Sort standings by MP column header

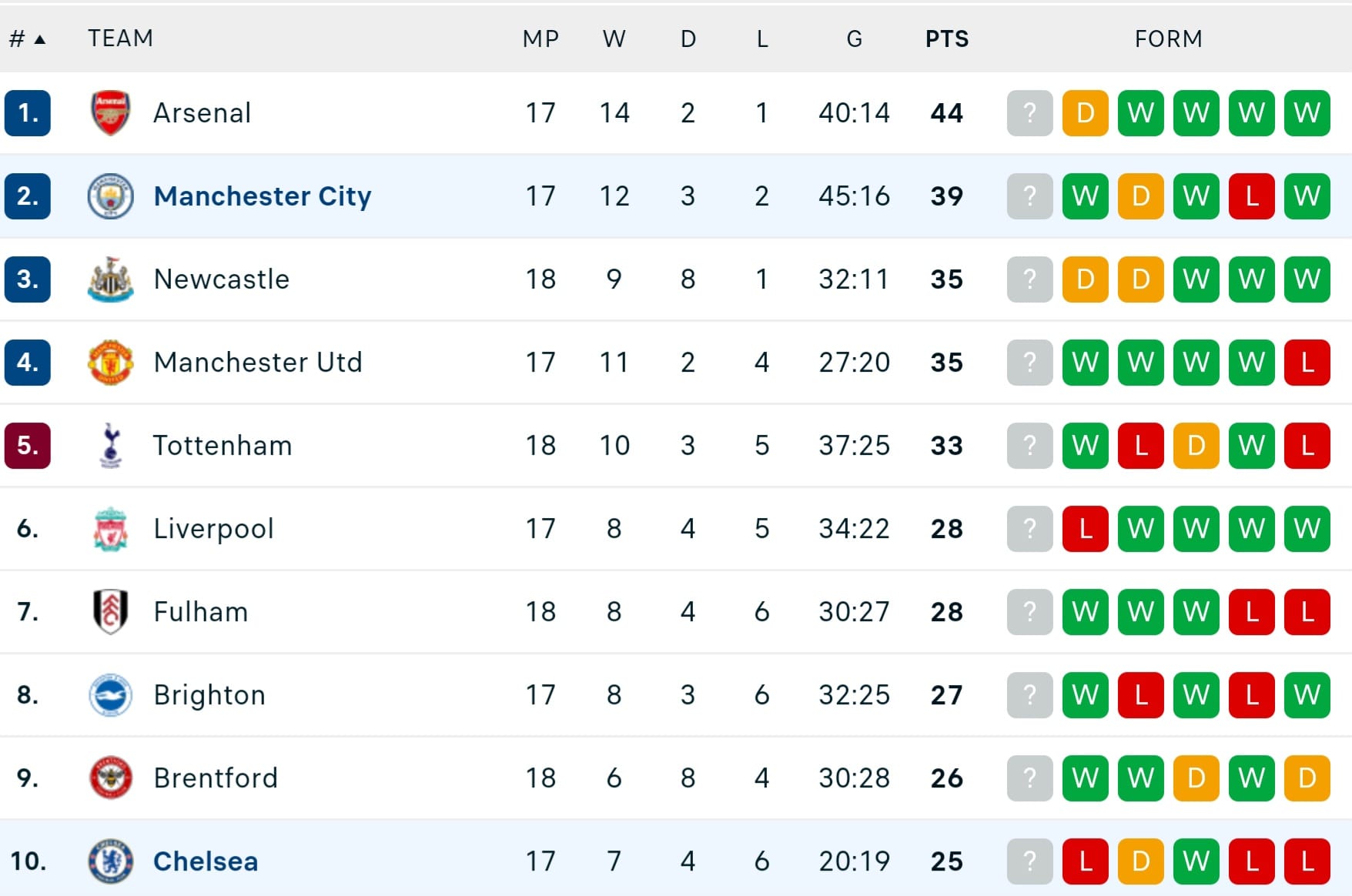(540, 38)
